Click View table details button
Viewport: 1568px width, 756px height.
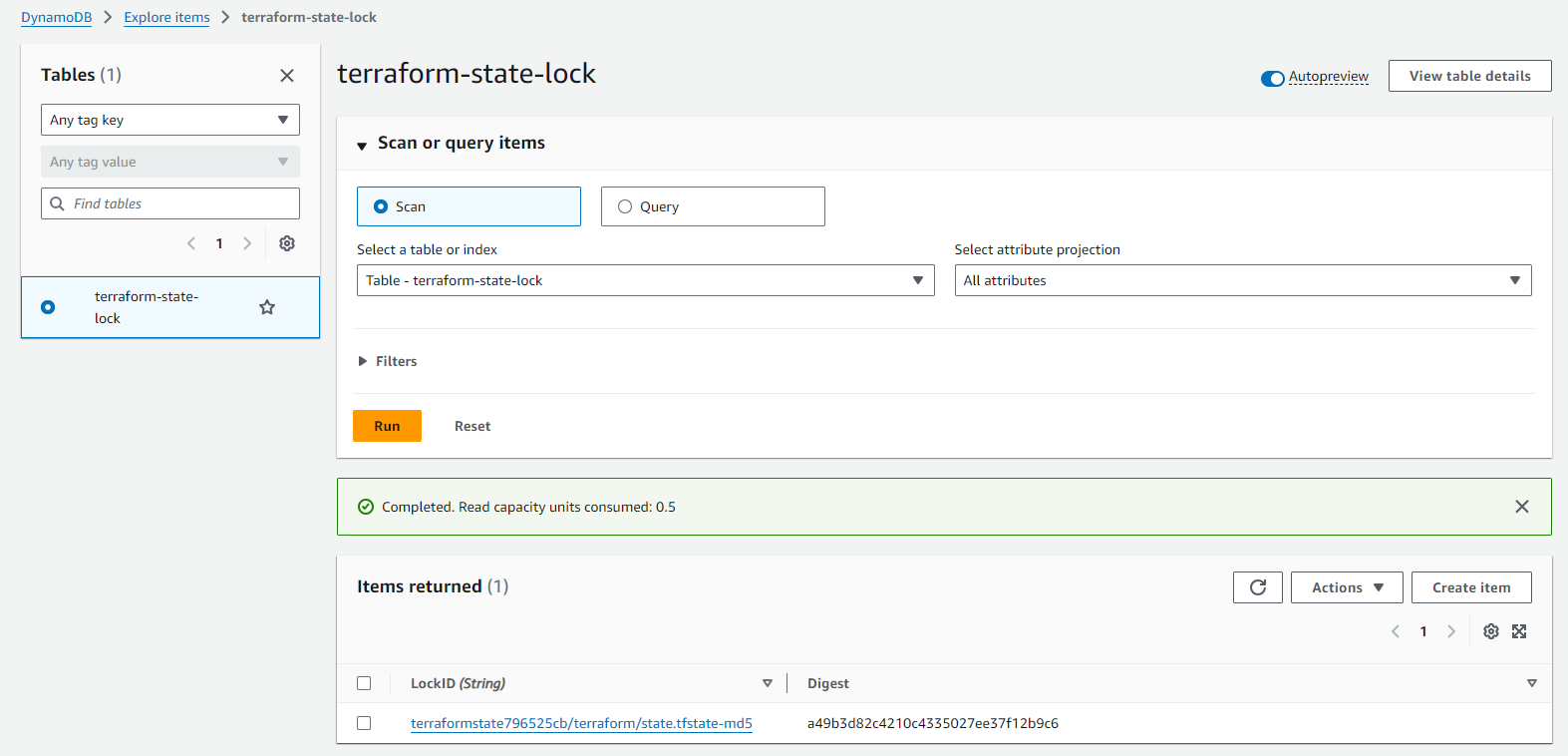click(1470, 76)
